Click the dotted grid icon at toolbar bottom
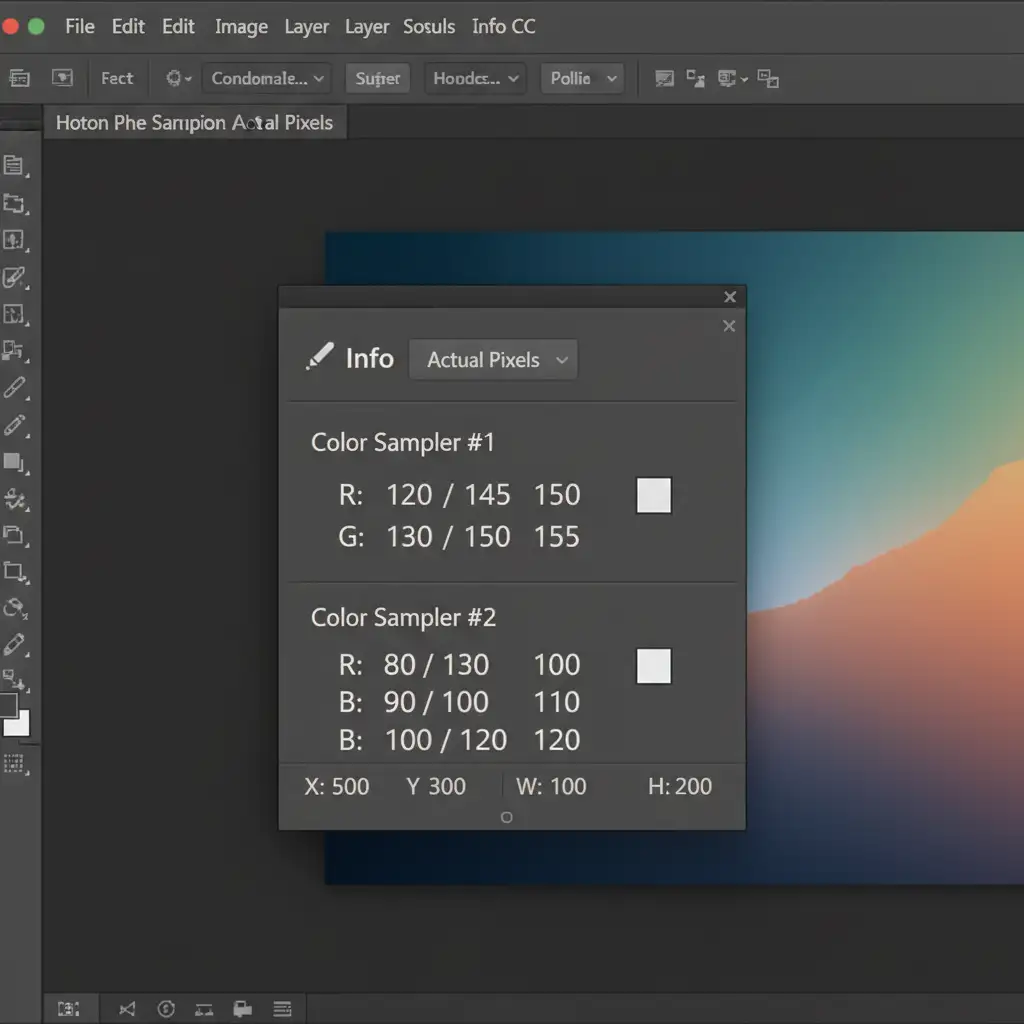Image resolution: width=1024 pixels, height=1024 pixels. (x=14, y=764)
